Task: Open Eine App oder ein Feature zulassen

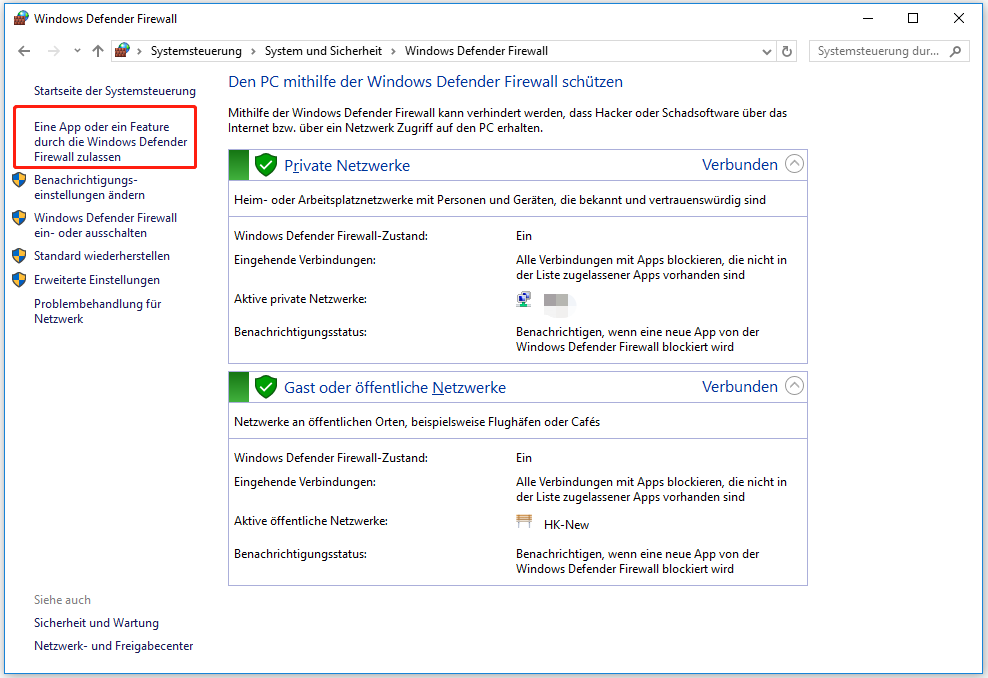Action: [x=111, y=142]
